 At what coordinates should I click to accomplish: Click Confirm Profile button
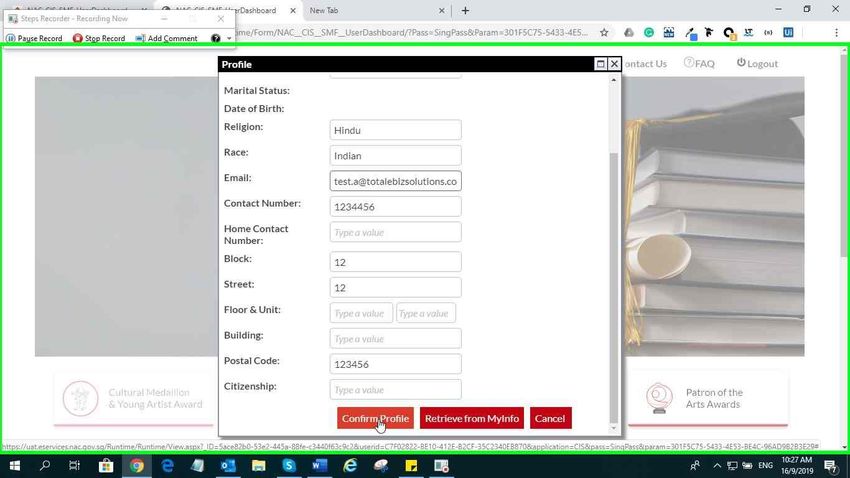tap(375, 418)
